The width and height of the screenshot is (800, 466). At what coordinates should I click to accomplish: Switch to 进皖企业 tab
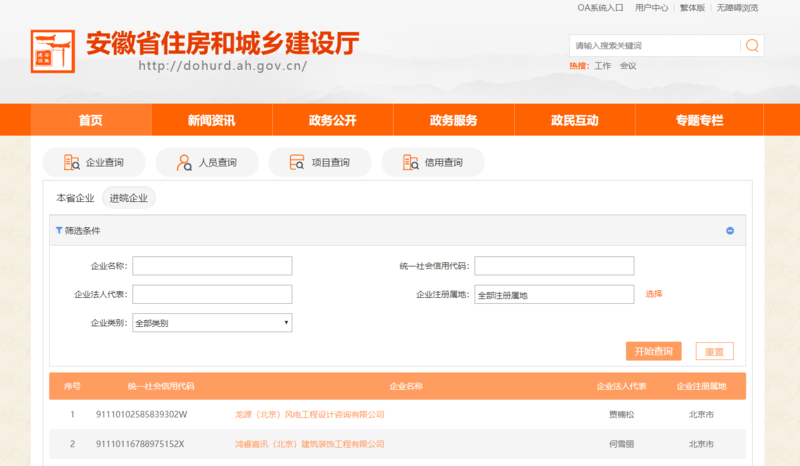point(129,198)
